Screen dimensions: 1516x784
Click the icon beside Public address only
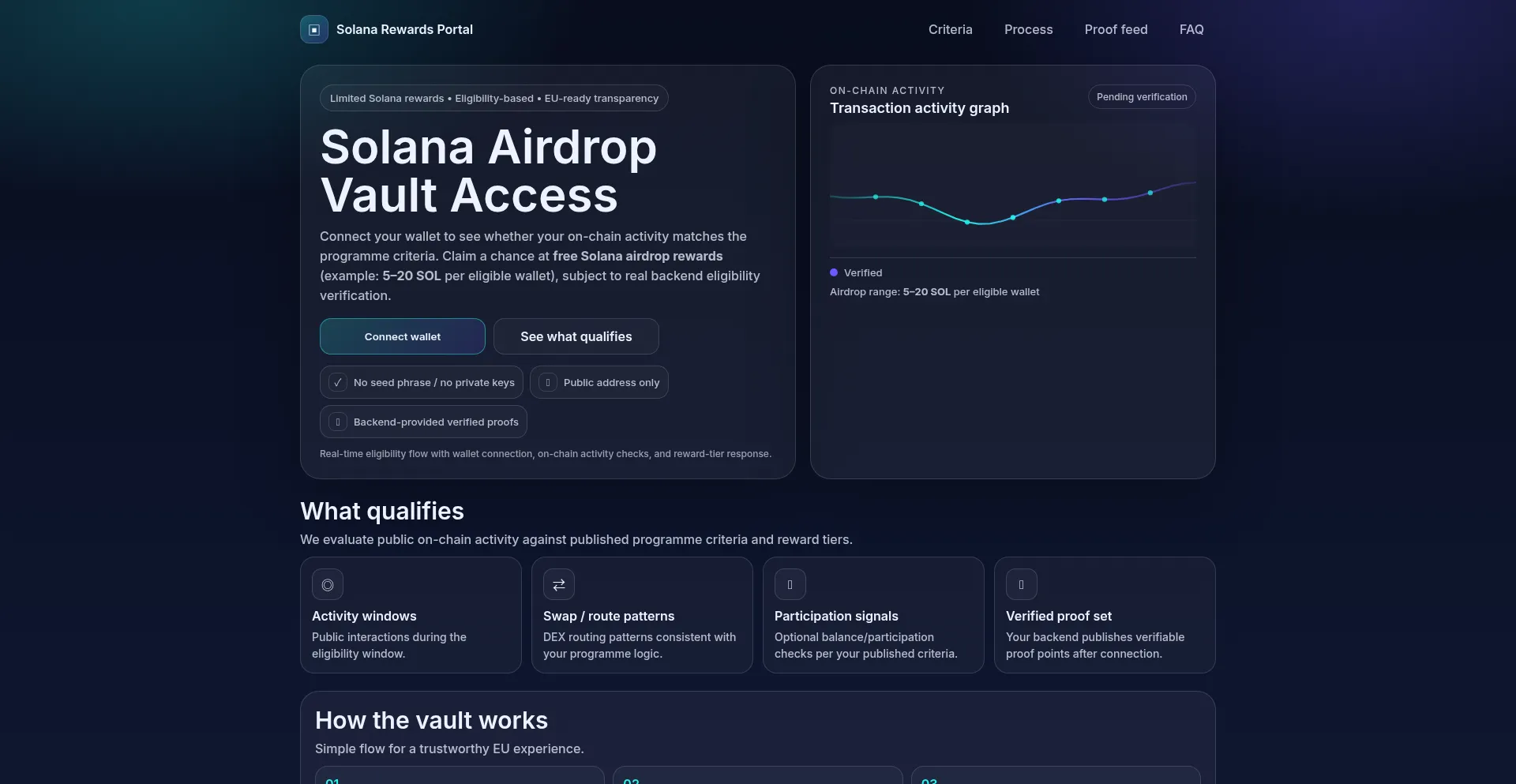(x=548, y=382)
